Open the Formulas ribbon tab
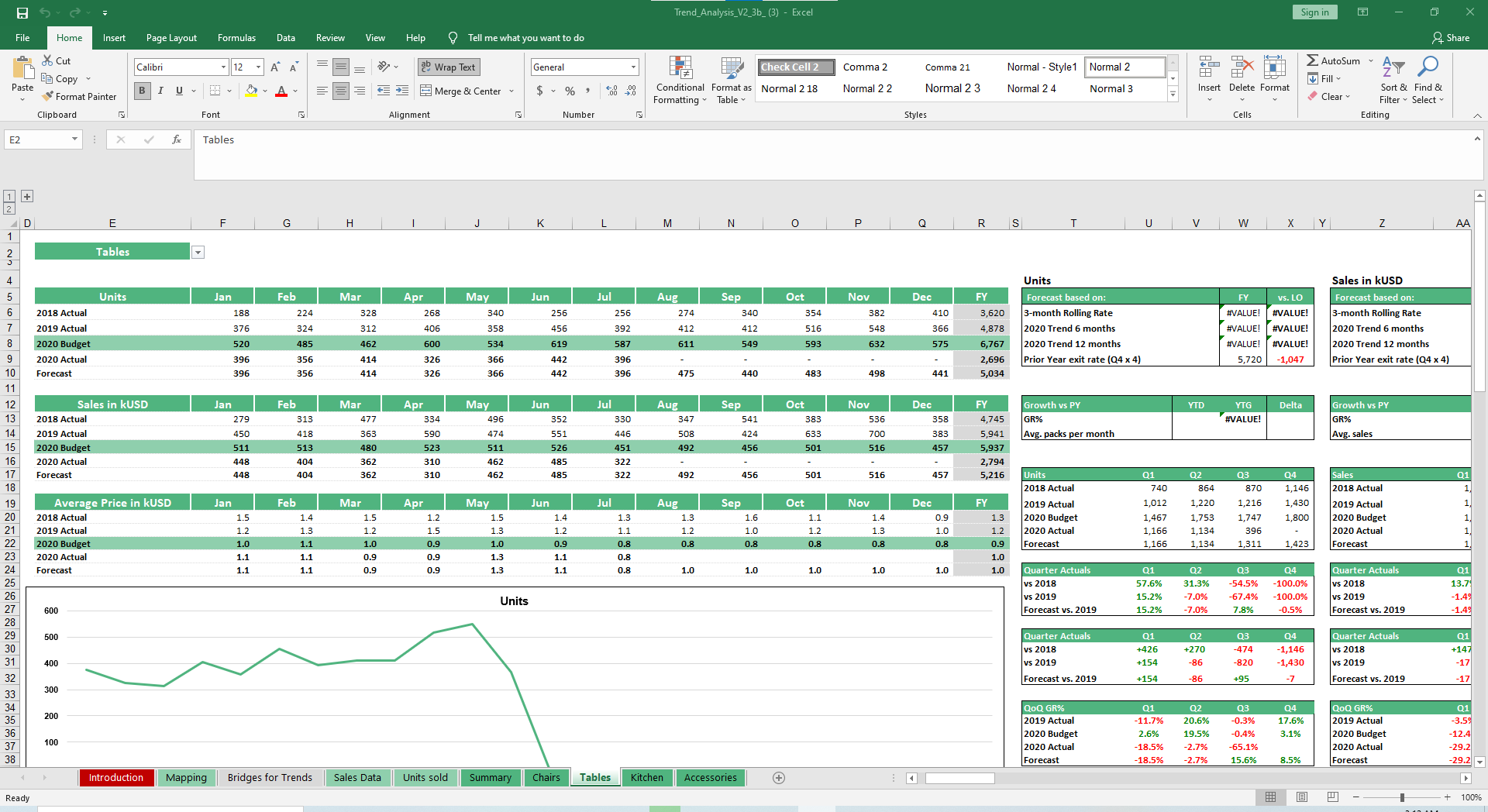This screenshot has width=1488, height=812. click(236, 38)
